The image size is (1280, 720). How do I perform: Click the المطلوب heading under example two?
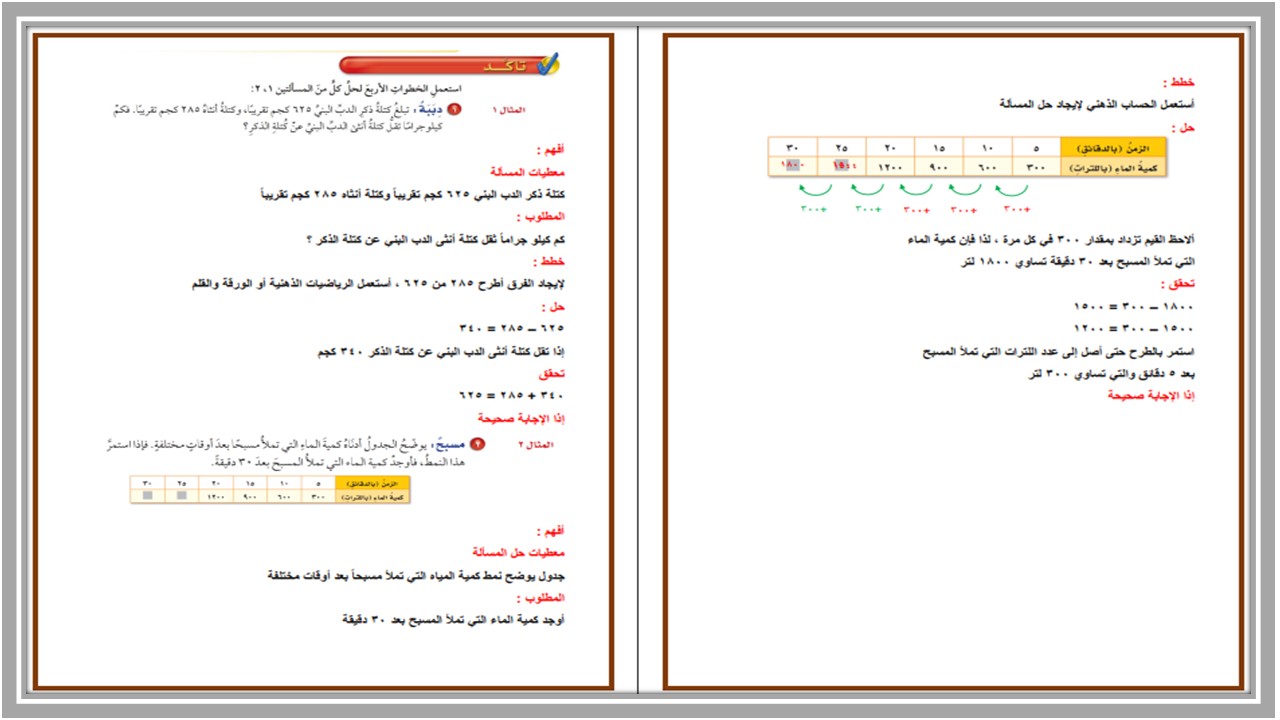click(x=540, y=598)
